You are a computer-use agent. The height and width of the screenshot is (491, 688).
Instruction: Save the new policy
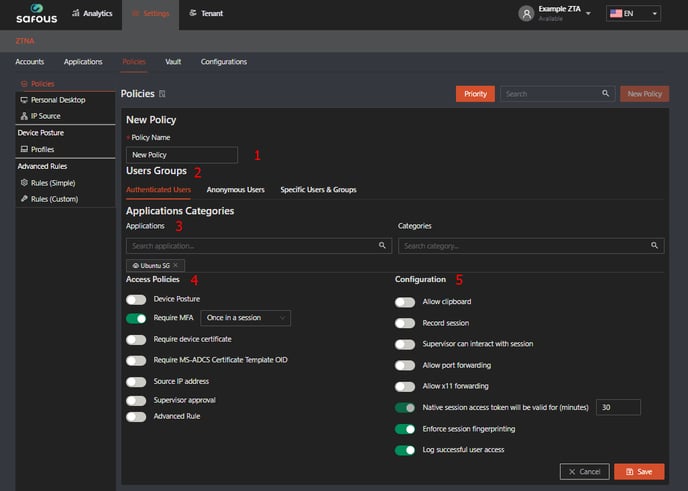639,472
